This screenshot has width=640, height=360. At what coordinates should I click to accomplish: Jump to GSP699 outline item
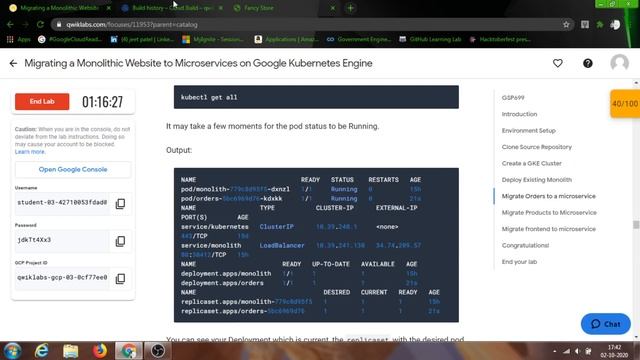coord(513,98)
